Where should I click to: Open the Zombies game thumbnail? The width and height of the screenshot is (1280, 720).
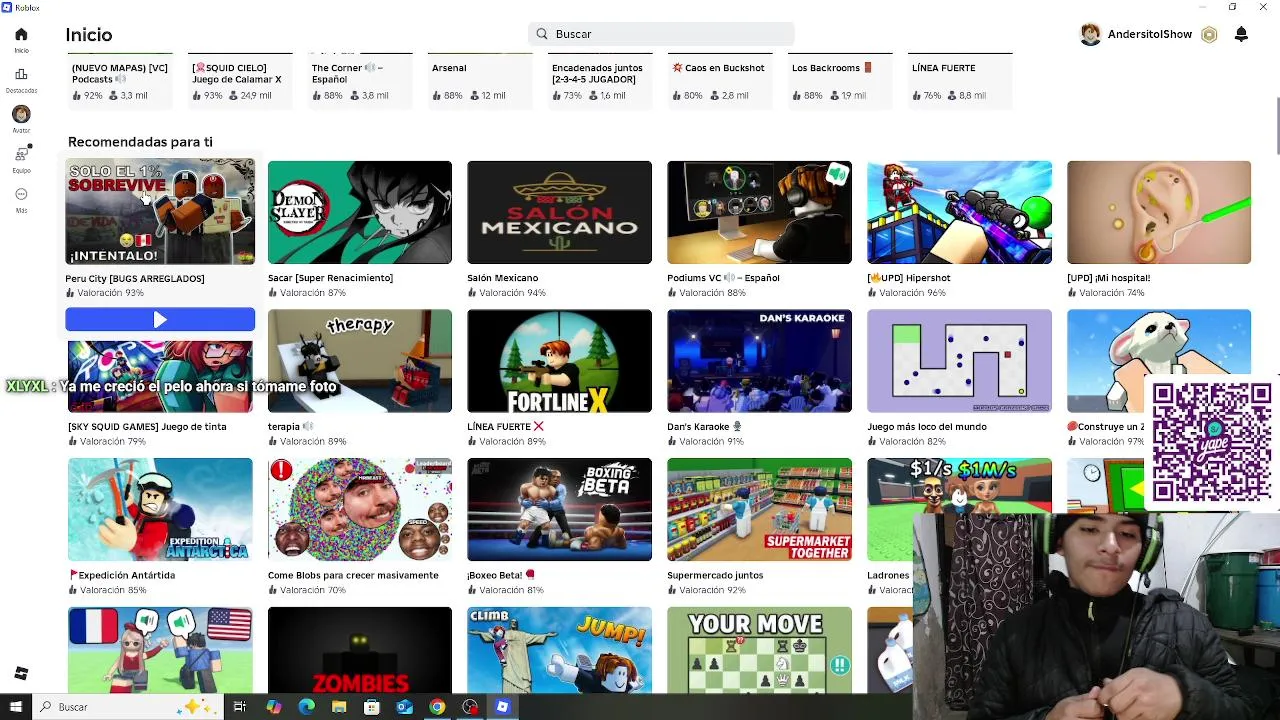[x=360, y=650]
